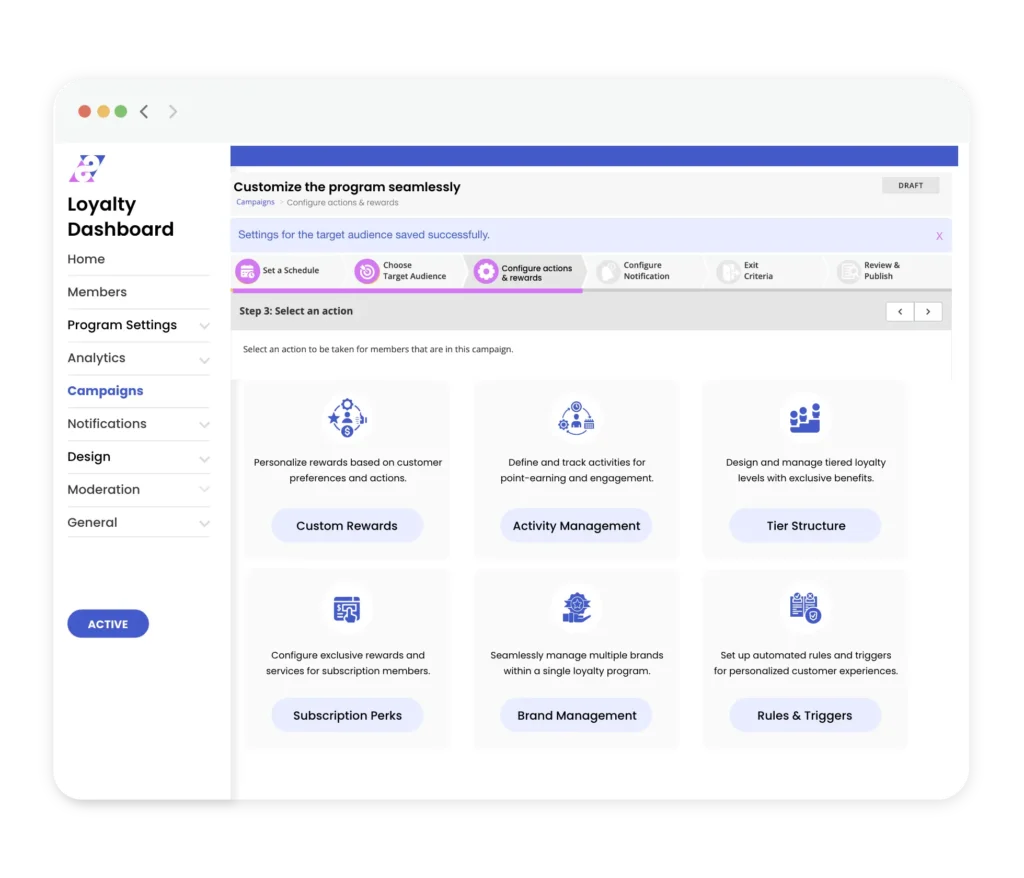Click the Rules & Triggers clipboard icon
The height and width of the screenshot is (878, 1024).
click(805, 608)
